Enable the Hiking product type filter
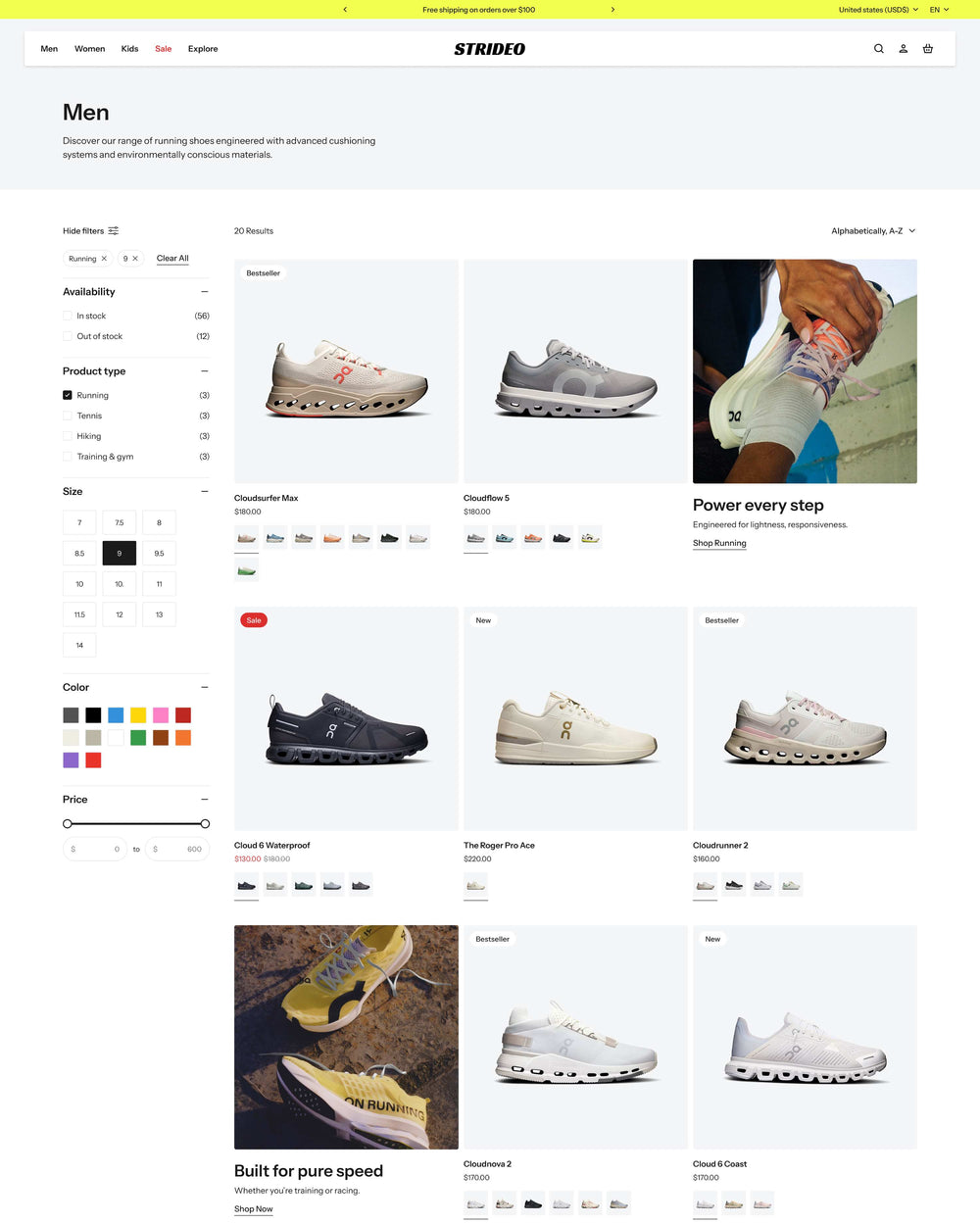Screen dimensions: 980x1225 tap(67, 435)
